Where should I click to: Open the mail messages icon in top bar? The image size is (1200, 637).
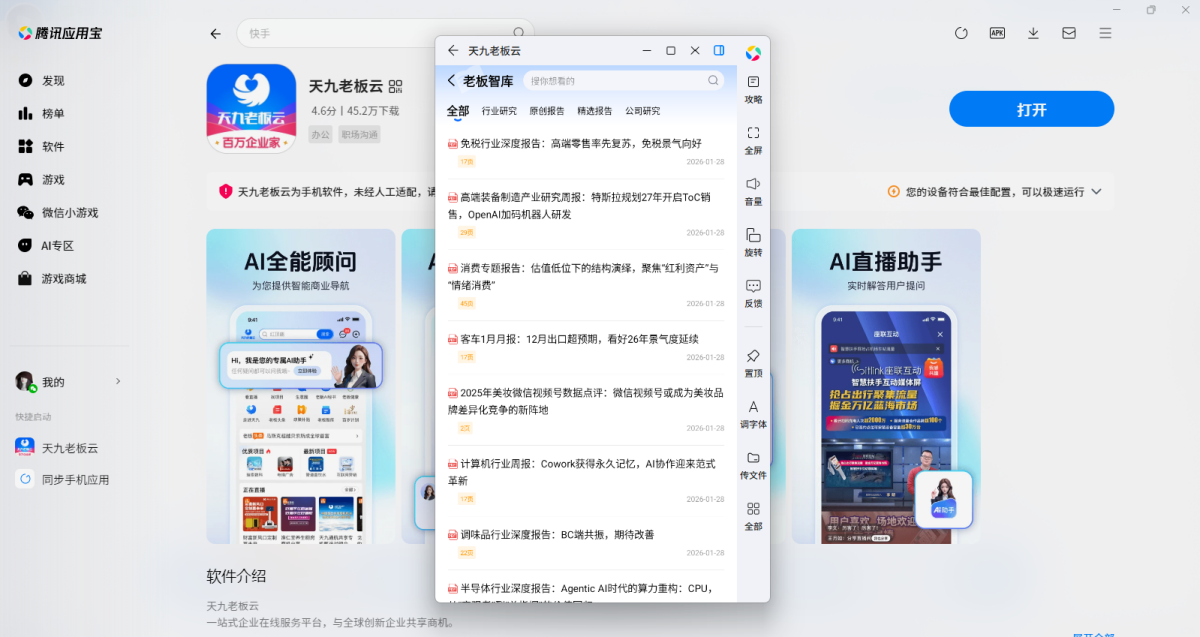point(1069,33)
